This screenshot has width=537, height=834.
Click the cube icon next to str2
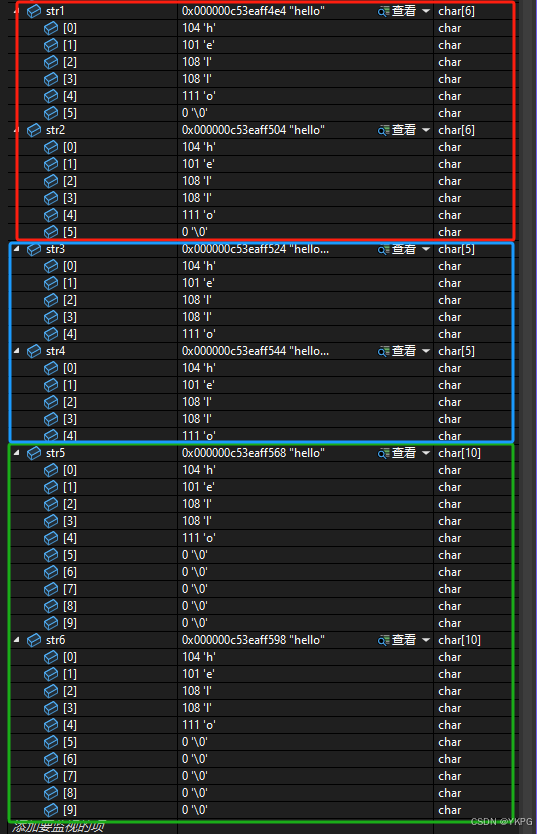coord(33,130)
